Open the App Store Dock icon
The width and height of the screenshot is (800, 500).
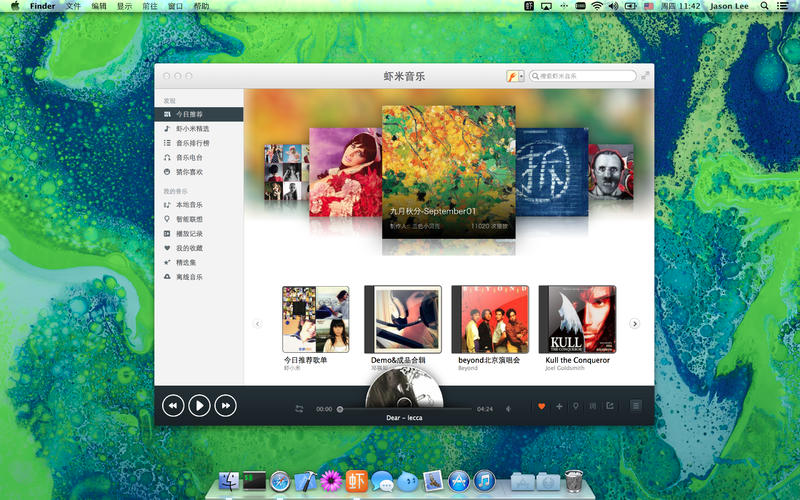coord(459,481)
